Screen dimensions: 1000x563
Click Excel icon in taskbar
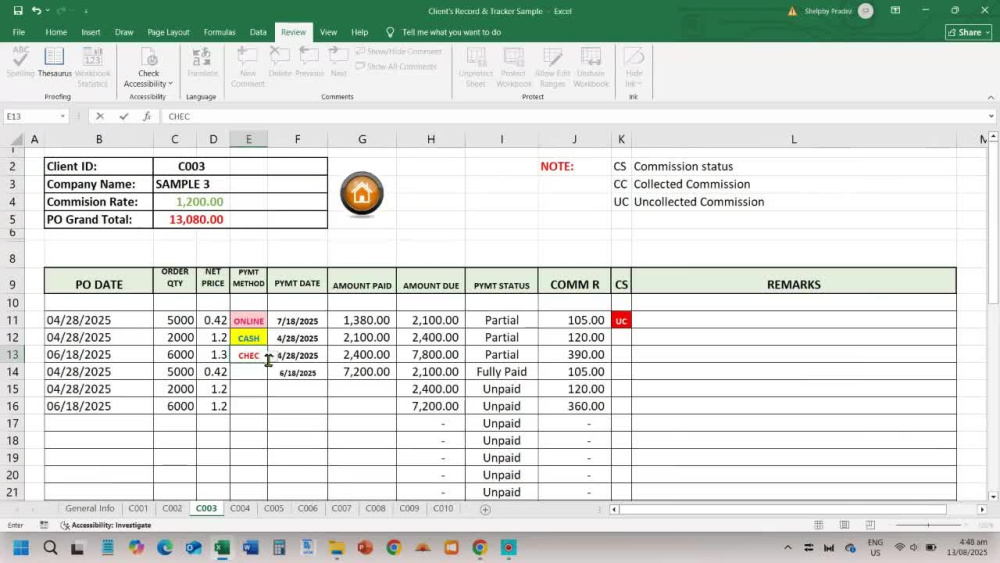point(222,548)
